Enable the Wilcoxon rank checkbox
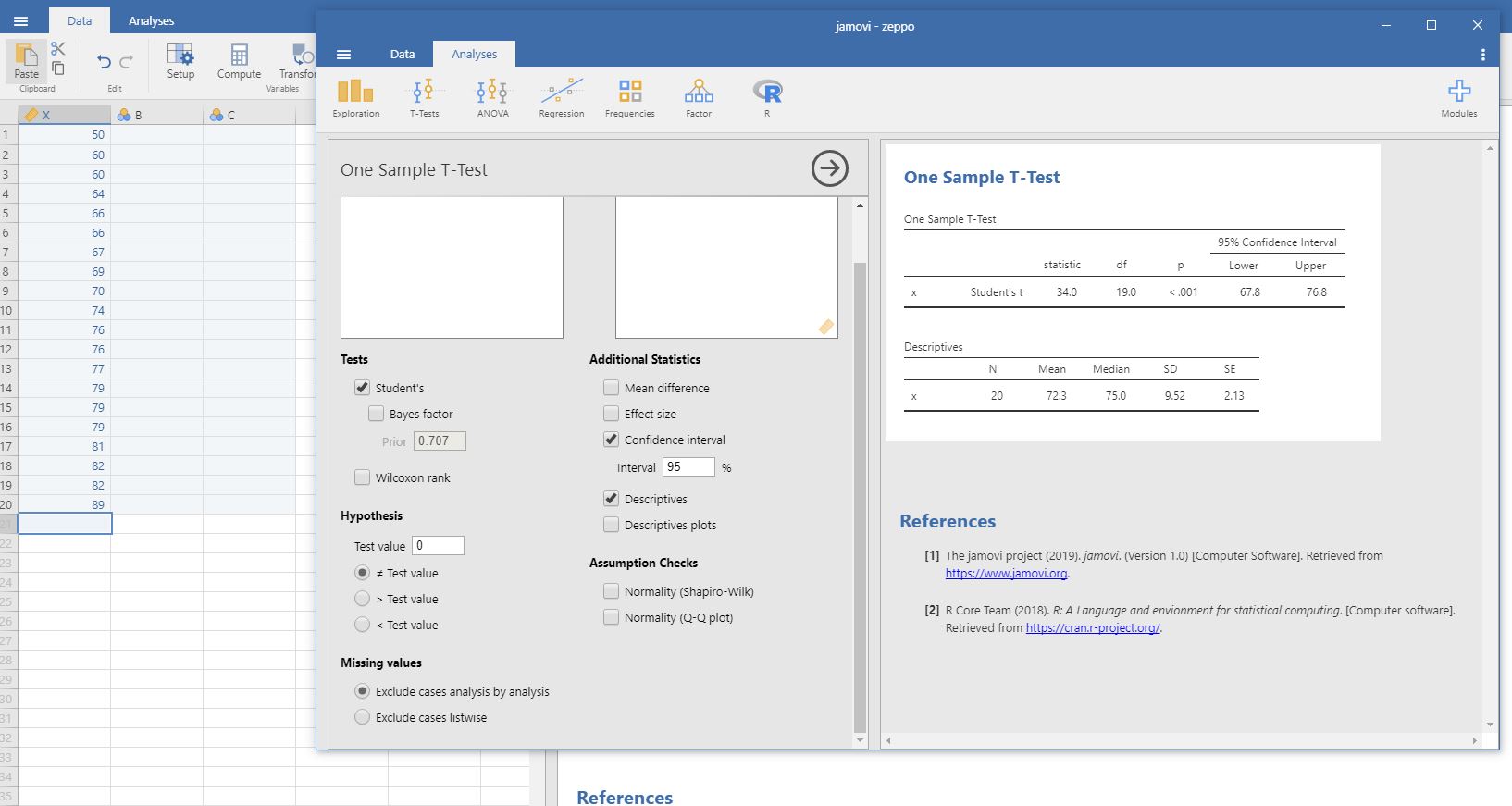 [x=362, y=477]
